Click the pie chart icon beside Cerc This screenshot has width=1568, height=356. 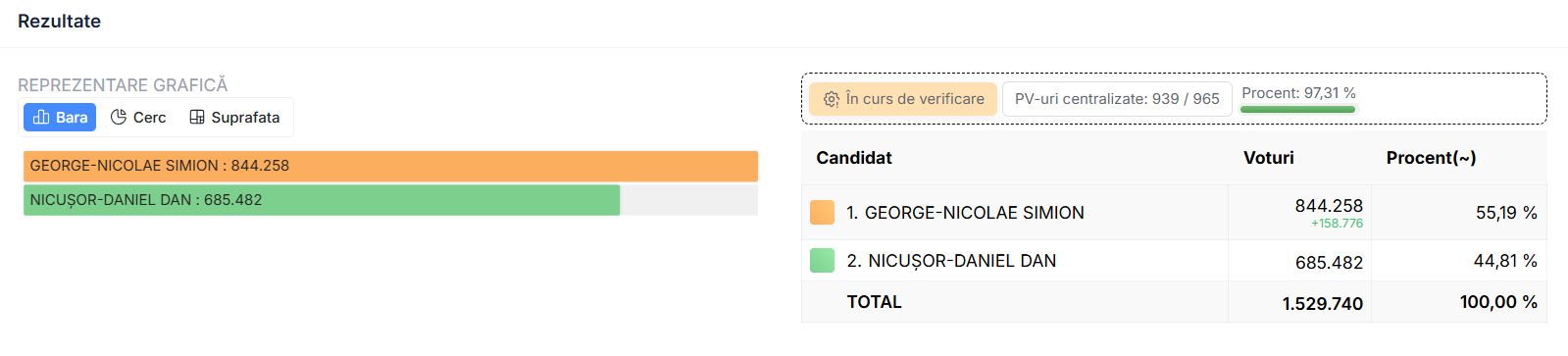coord(119,117)
